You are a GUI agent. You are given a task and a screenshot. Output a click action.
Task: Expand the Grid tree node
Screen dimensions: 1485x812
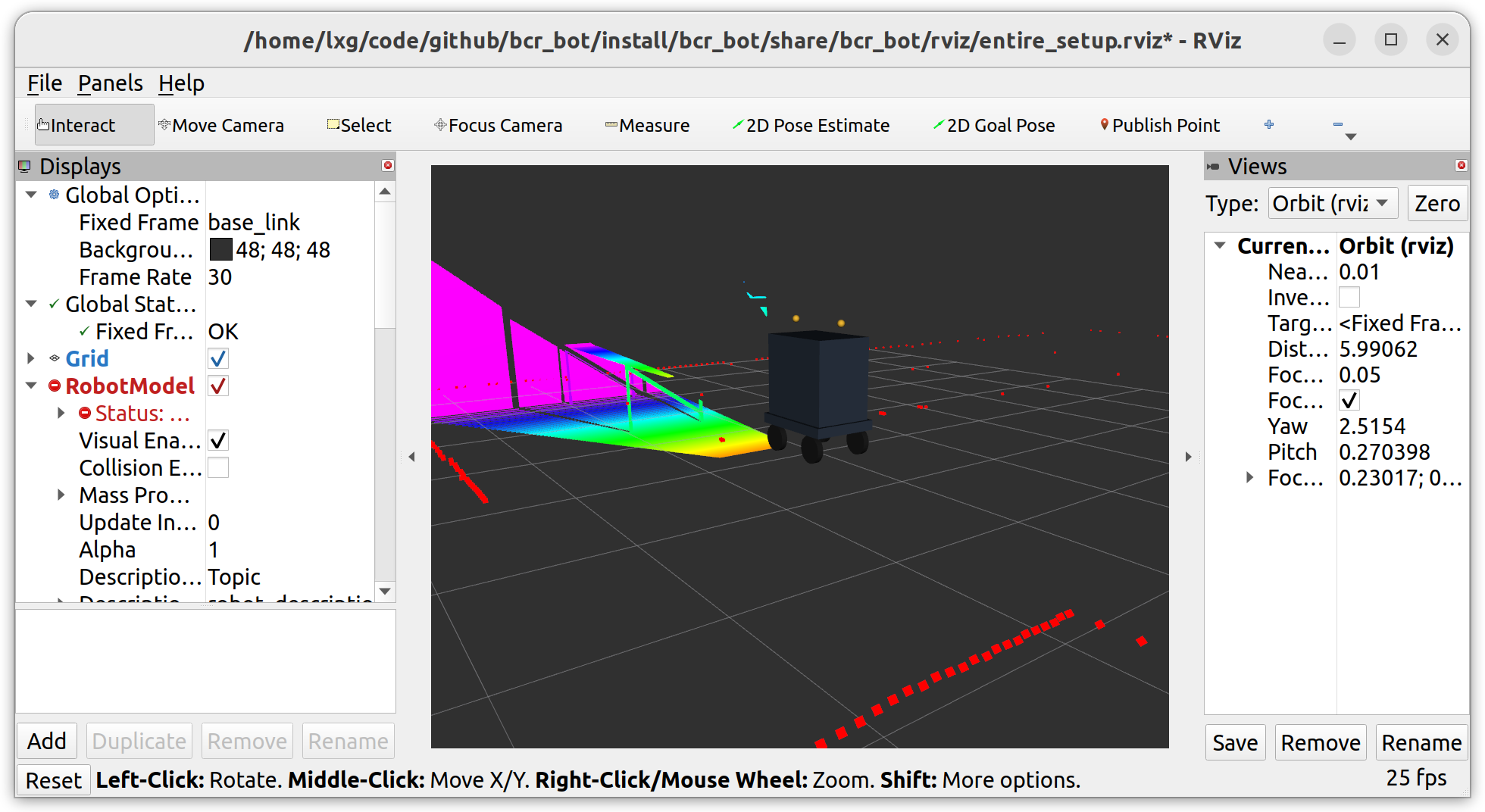31,358
